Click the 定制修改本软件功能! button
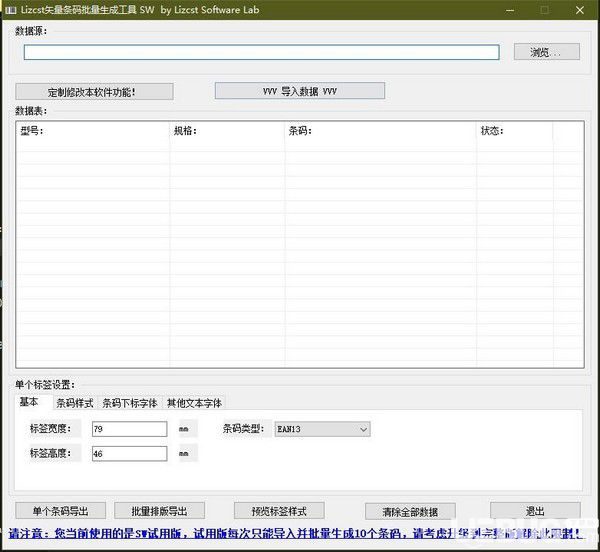The height and width of the screenshot is (552, 600). [x=95, y=92]
